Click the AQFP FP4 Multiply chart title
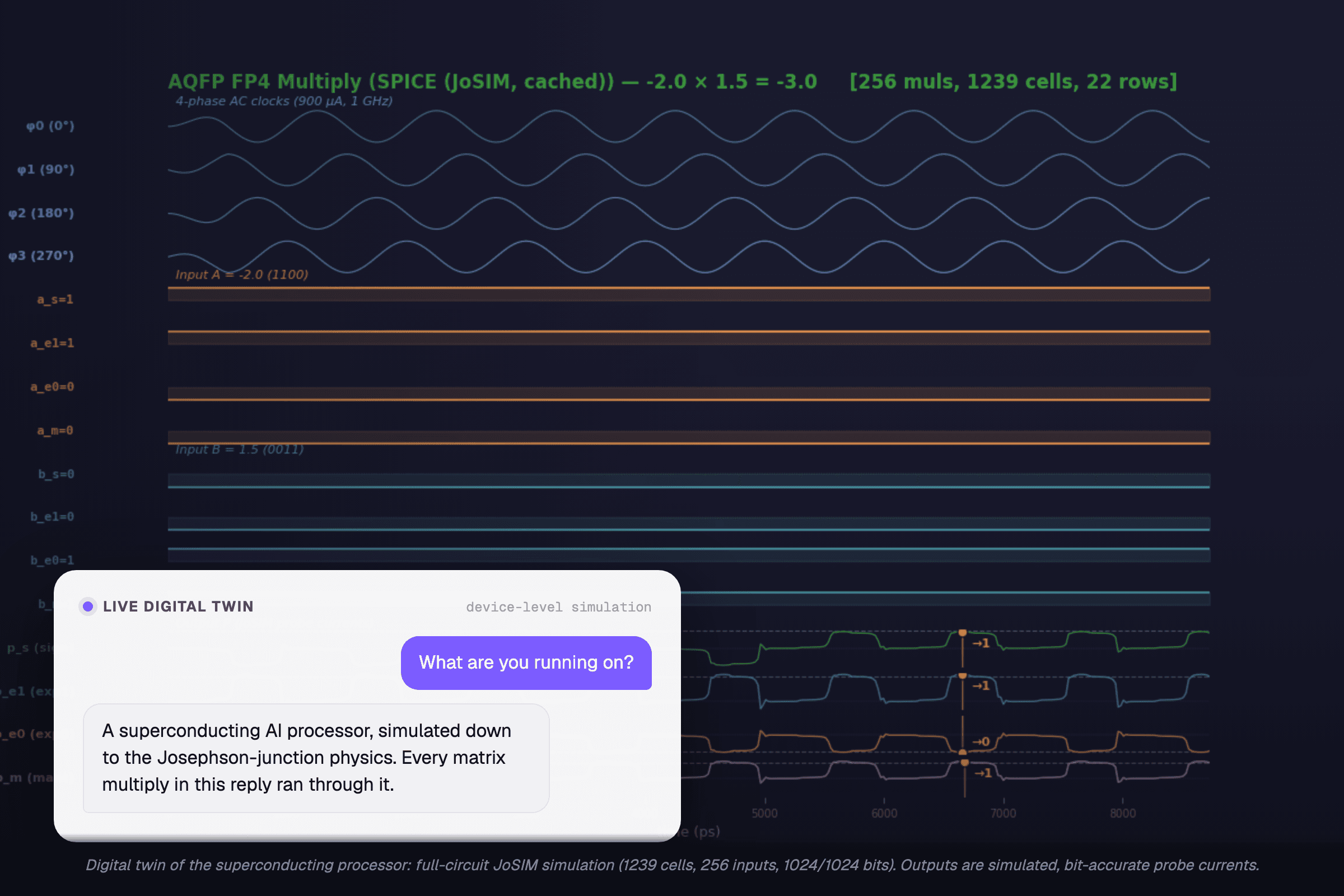1344x896 pixels. (x=492, y=82)
